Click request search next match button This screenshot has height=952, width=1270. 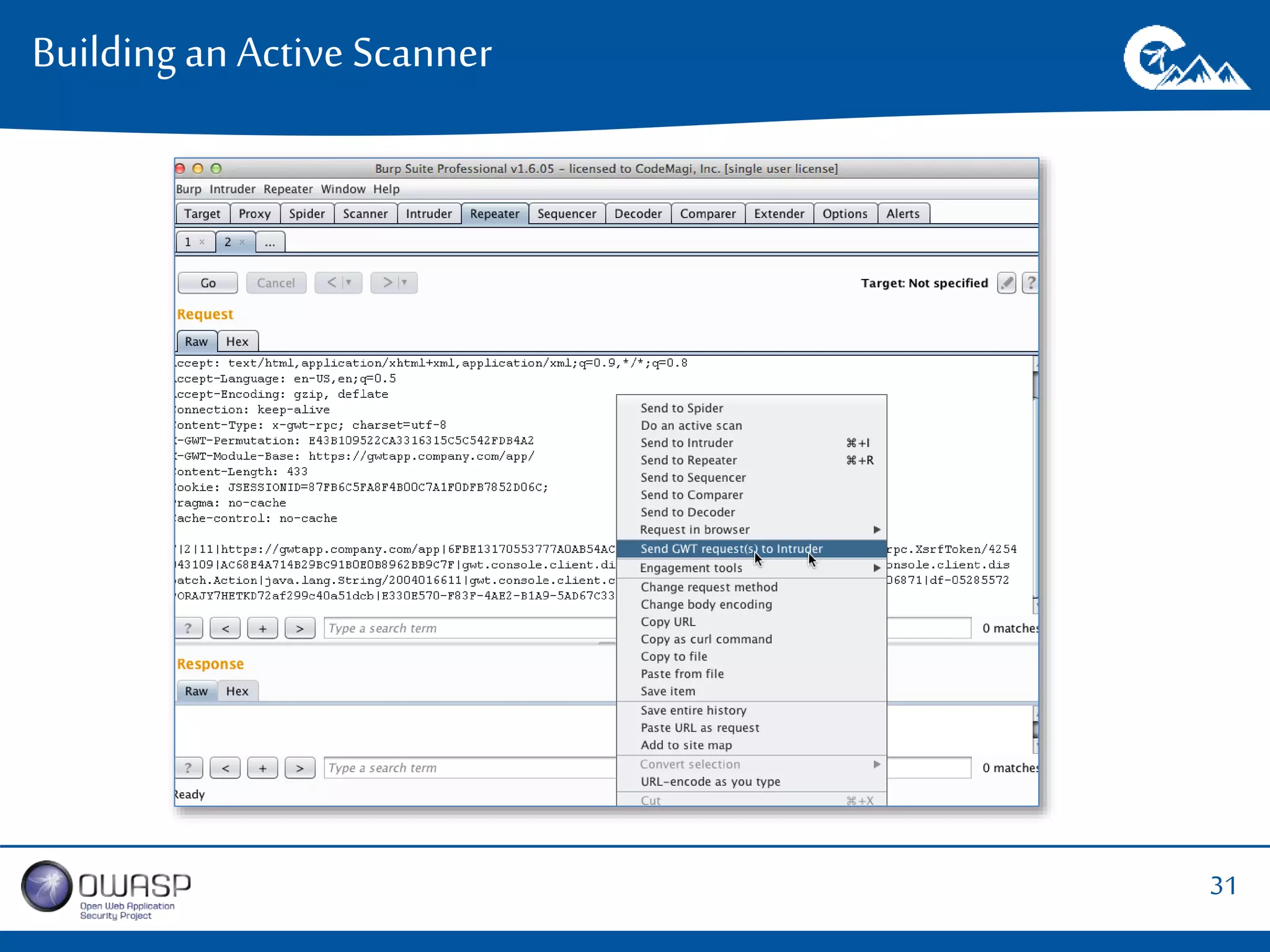(x=300, y=628)
